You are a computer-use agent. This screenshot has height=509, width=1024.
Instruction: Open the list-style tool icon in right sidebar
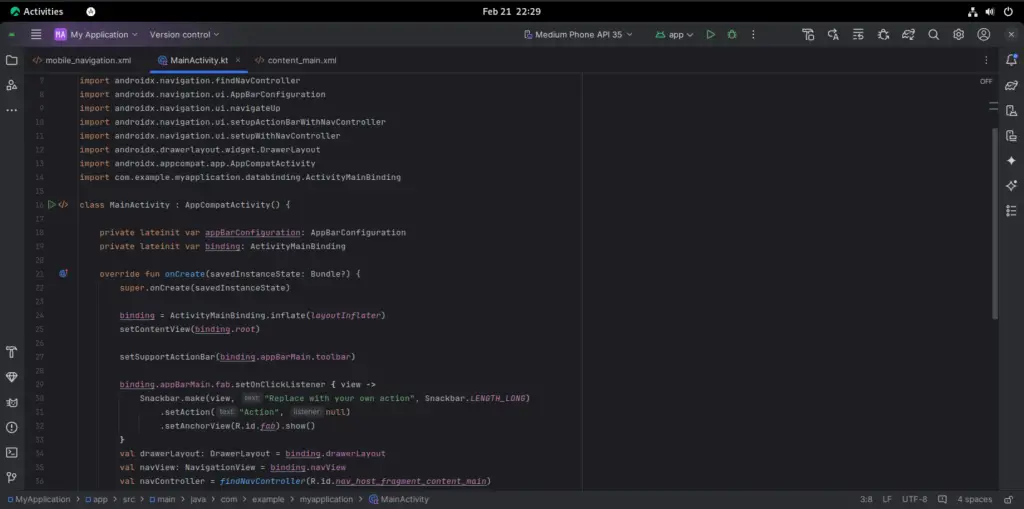click(1012, 210)
